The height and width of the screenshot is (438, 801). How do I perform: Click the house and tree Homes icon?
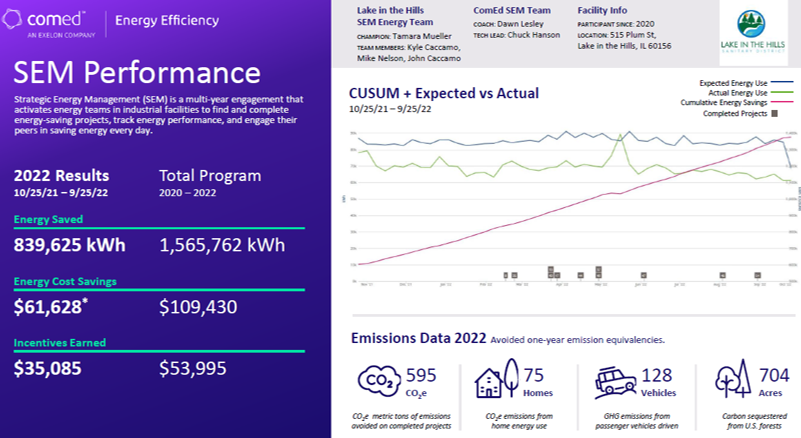click(x=497, y=378)
